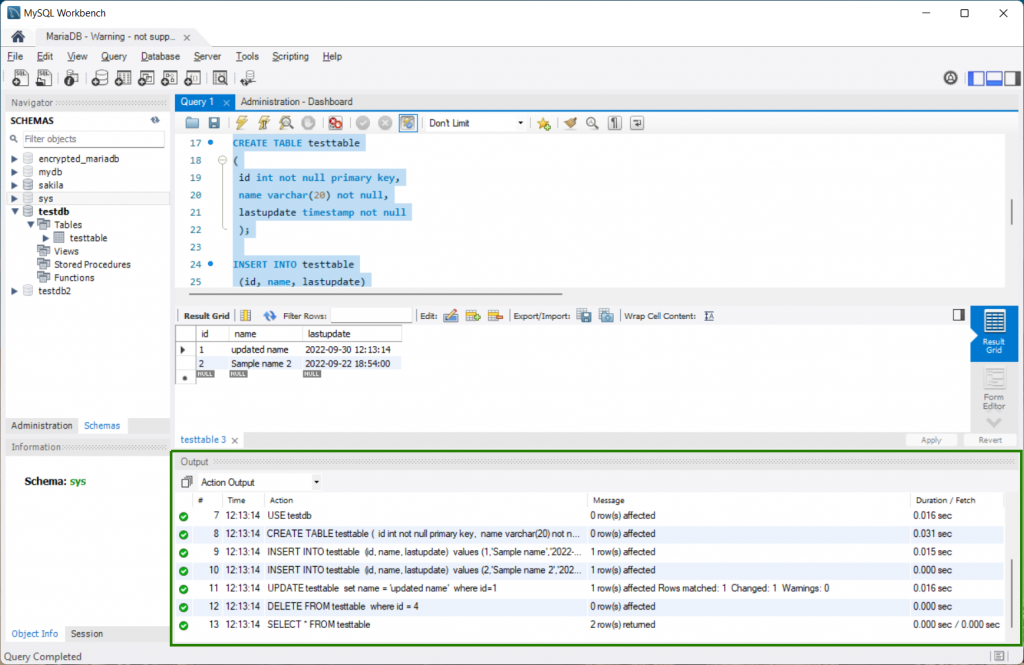This screenshot has height=665, width=1024.
Task: Click the edit current row icon
Action: (451, 316)
